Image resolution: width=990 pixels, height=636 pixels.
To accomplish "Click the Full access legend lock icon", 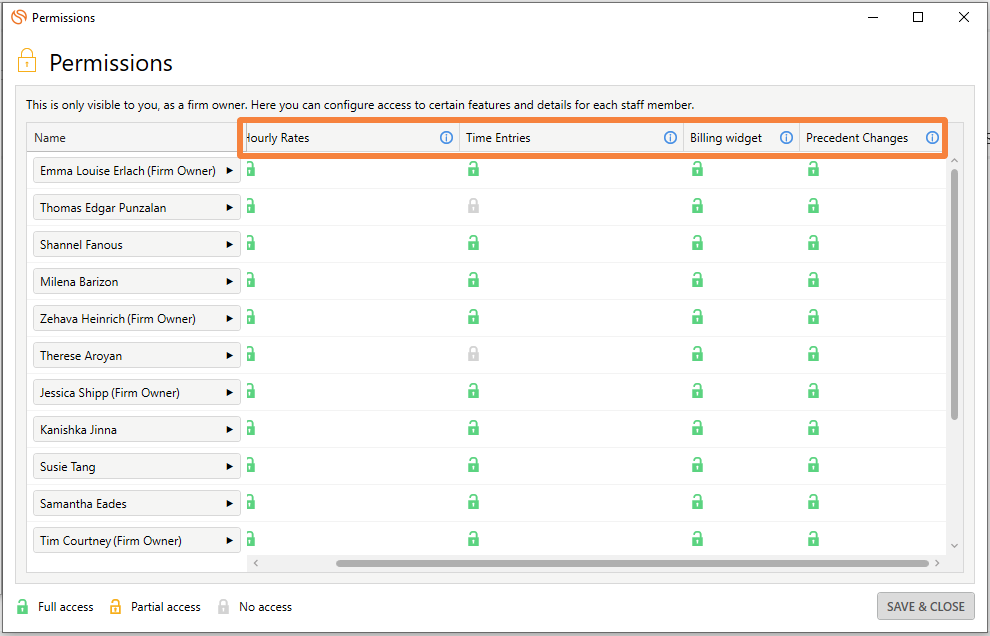I will click(22, 606).
